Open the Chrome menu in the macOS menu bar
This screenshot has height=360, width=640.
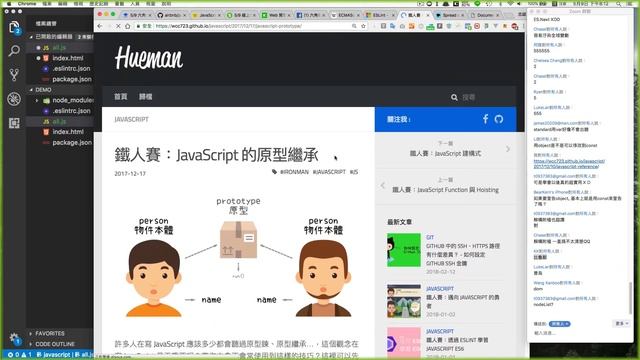pyautogui.click(x=27, y=3)
